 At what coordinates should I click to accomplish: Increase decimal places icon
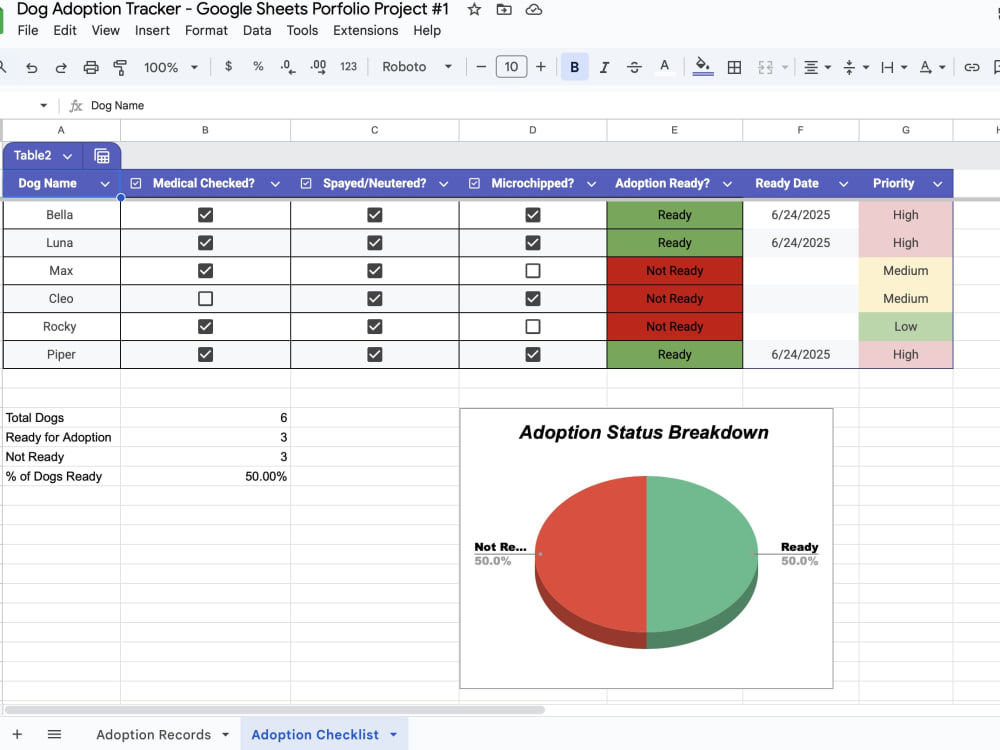[318, 67]
